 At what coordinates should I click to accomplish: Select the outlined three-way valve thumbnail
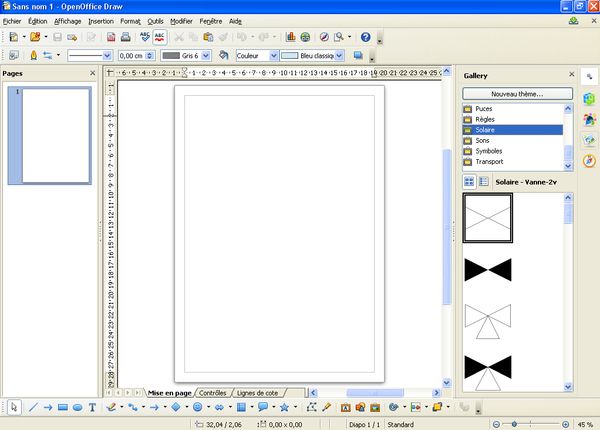[x=488, y=321]
